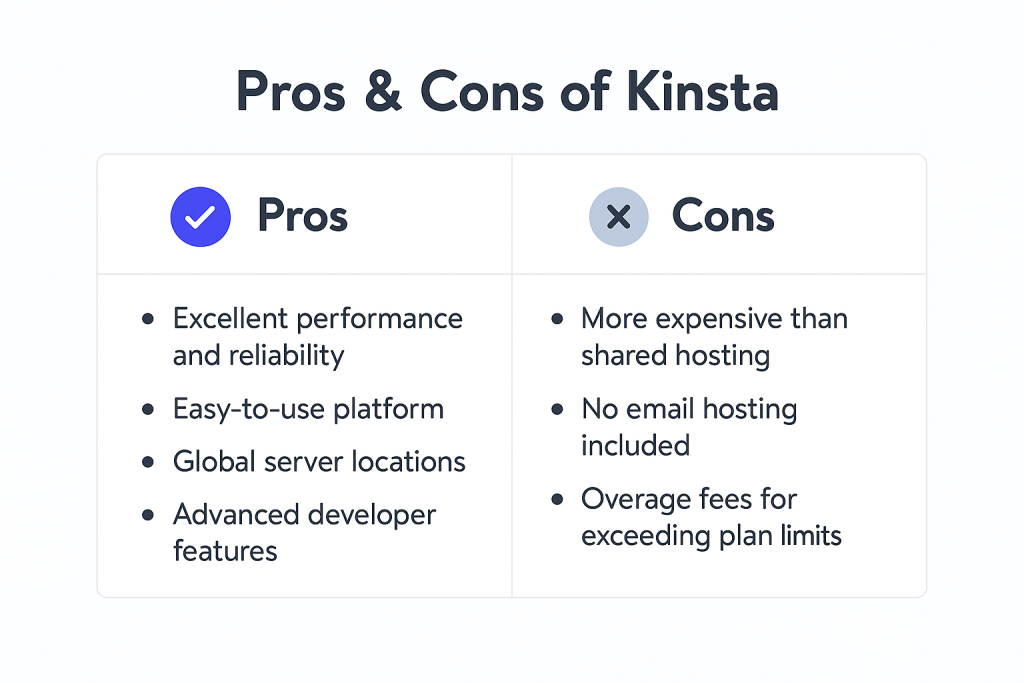Click "Overage fees for exceeding plan limits"

point(711,517)
